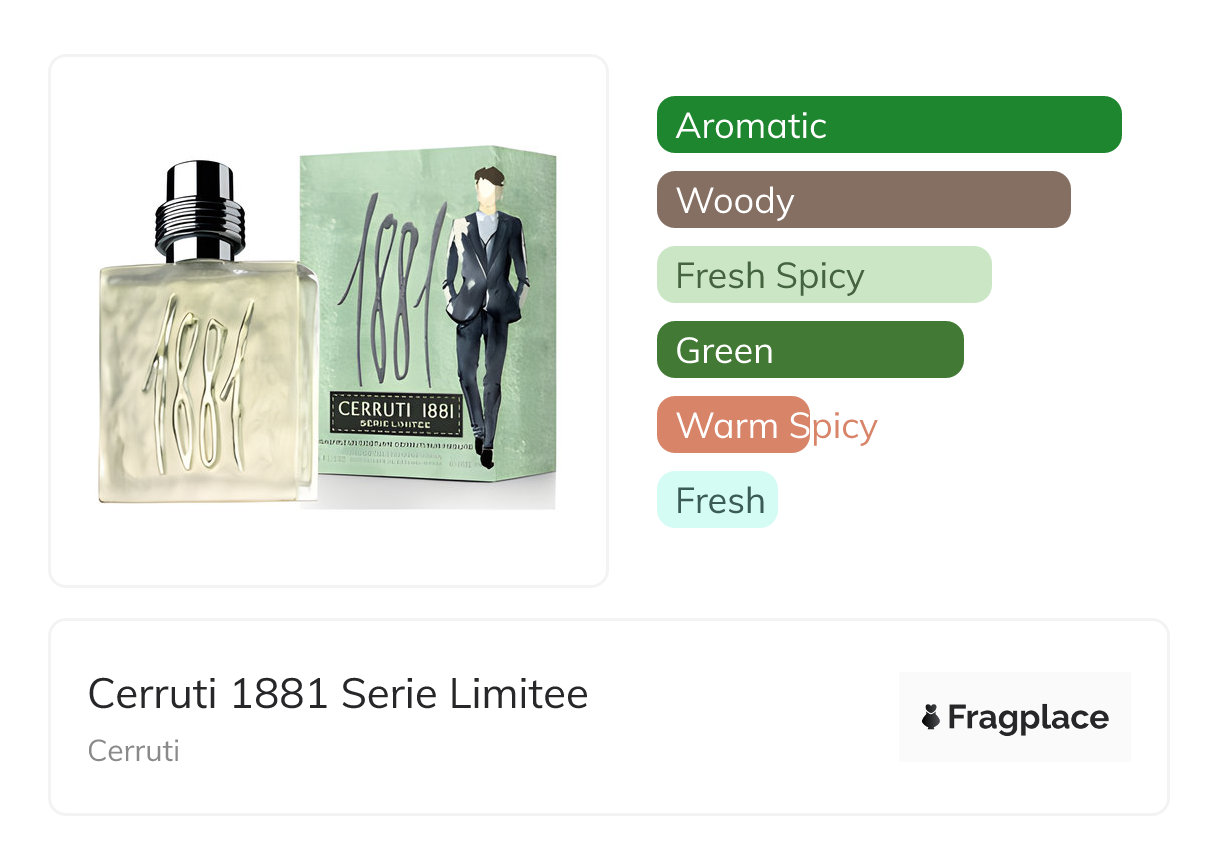Open the Cerruti brand link

pos(133,750)
